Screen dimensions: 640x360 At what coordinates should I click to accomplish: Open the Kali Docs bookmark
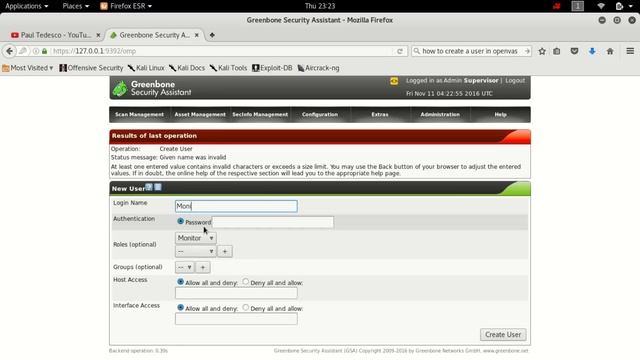187,68
